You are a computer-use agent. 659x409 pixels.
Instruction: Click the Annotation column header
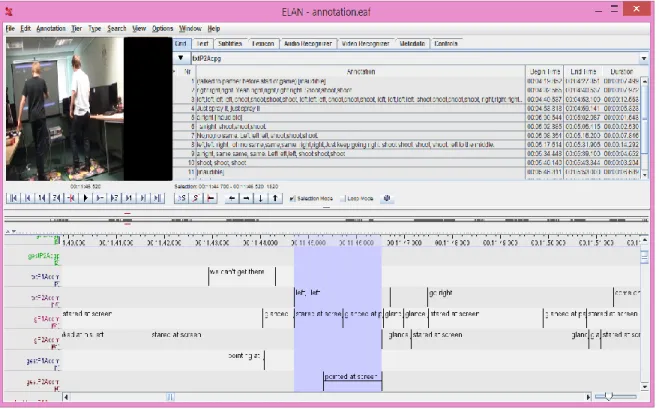[361, 71]
